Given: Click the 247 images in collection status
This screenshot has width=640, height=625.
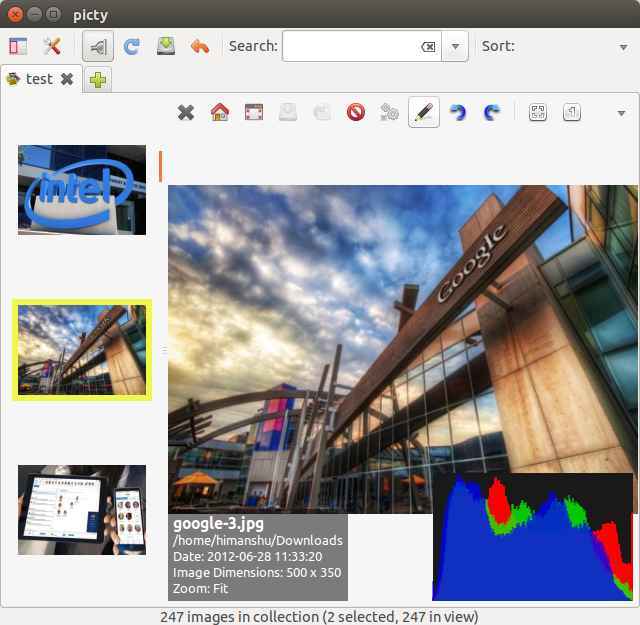Looking at the screenshot, I should (x=319, y=617).
